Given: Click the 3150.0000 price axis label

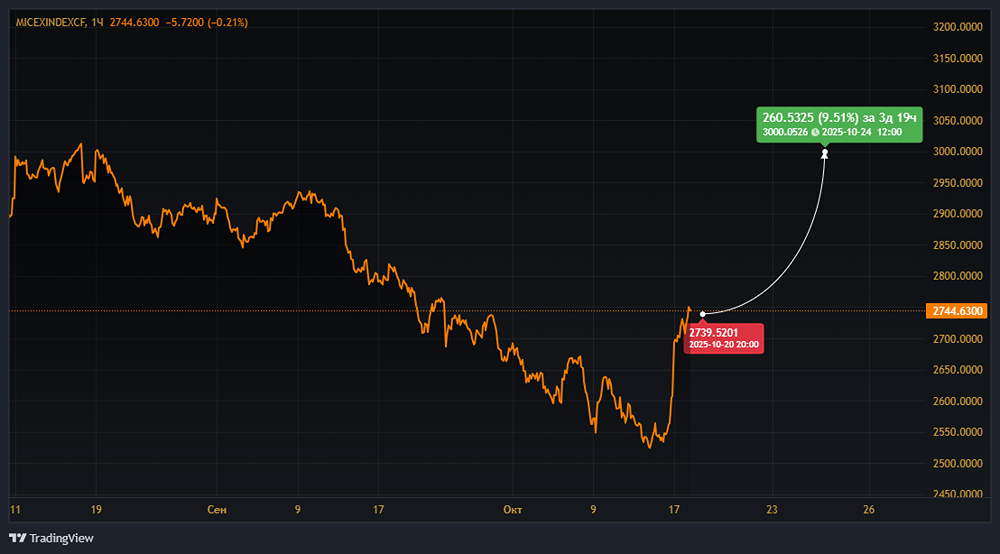Looking at the screenshot, I should (x=957, y=59).
